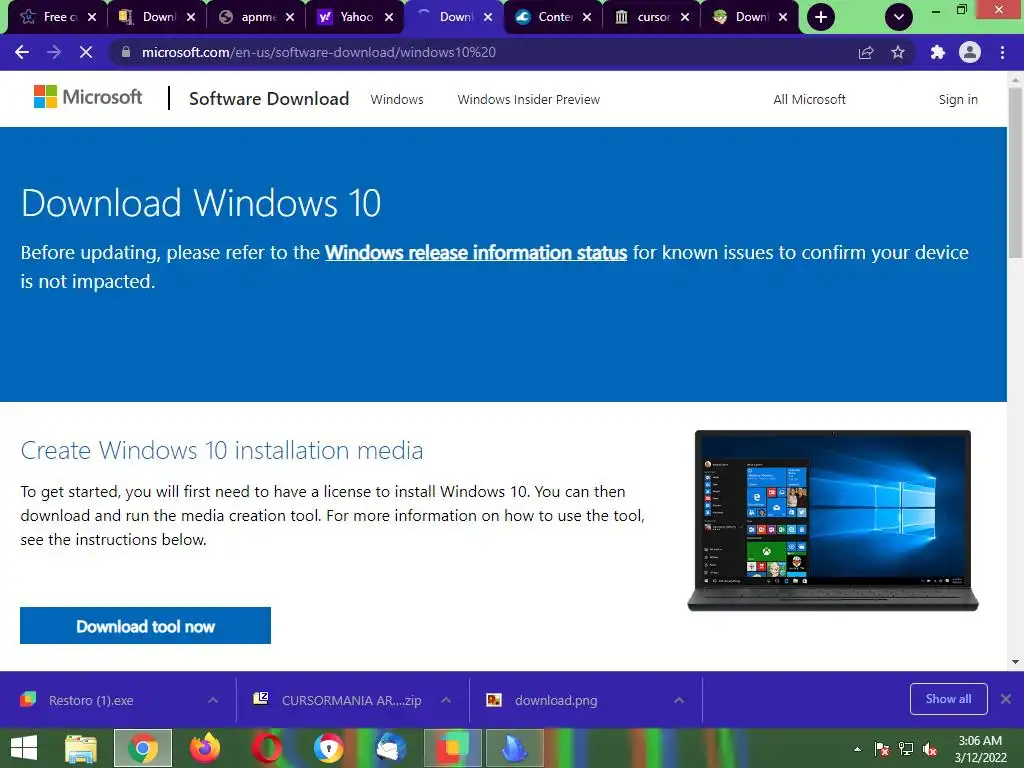Viewport: 1024px width, 768px height.
Task: Expand options for CURSORMANIA zip download
Action: coord(446,700)
